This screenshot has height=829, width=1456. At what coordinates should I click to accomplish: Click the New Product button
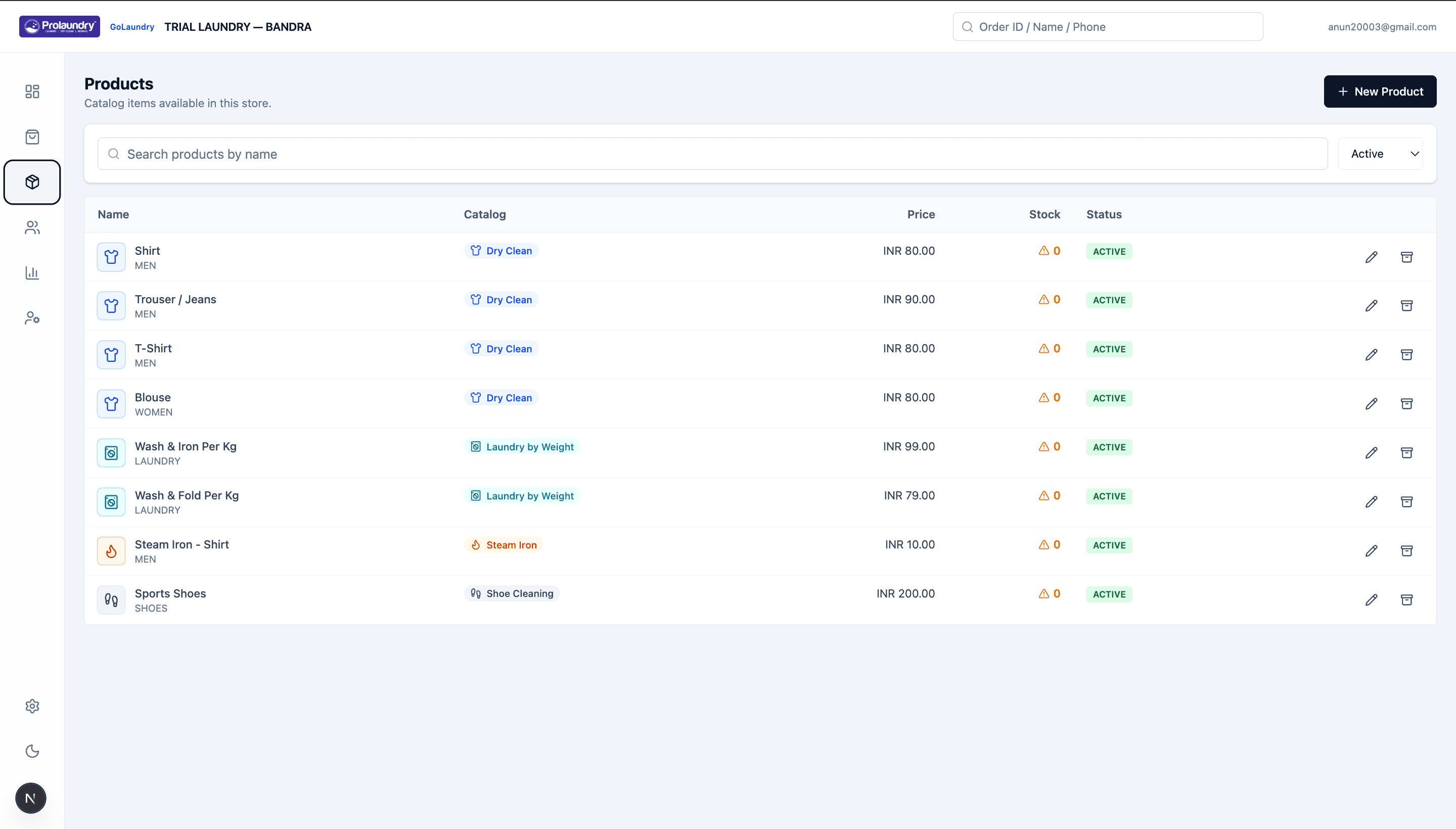point(1380,91)
